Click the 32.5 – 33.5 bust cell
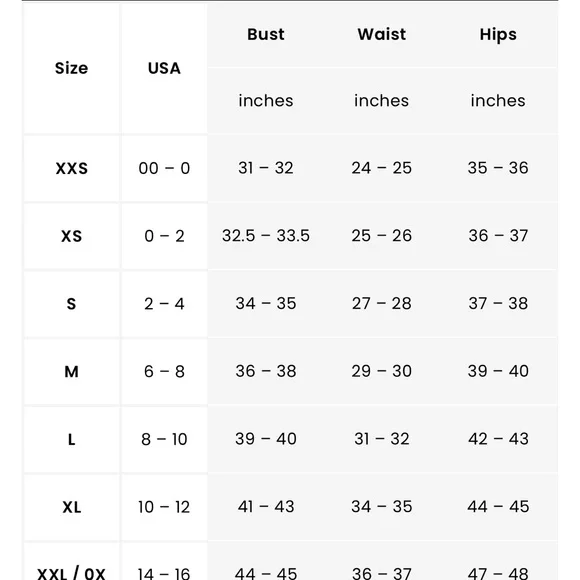Screen dimensions: 580x580 pyautogui.click(x=266, y=236)
